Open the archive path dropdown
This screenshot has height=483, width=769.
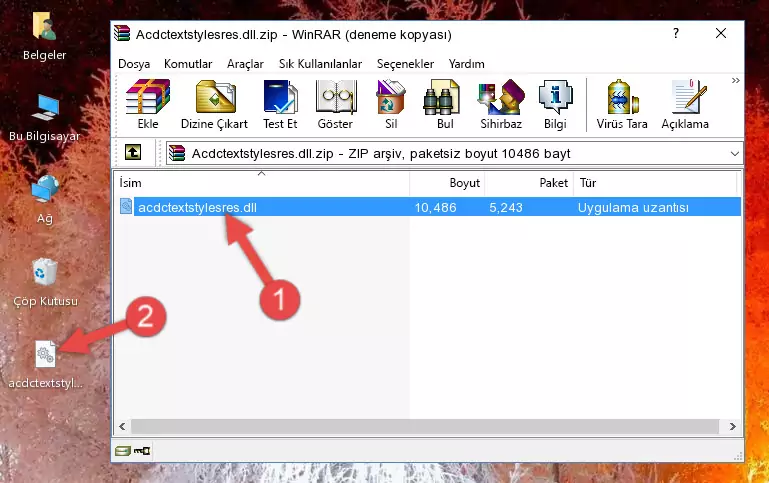pyautogui.click(x=734, y=153)
